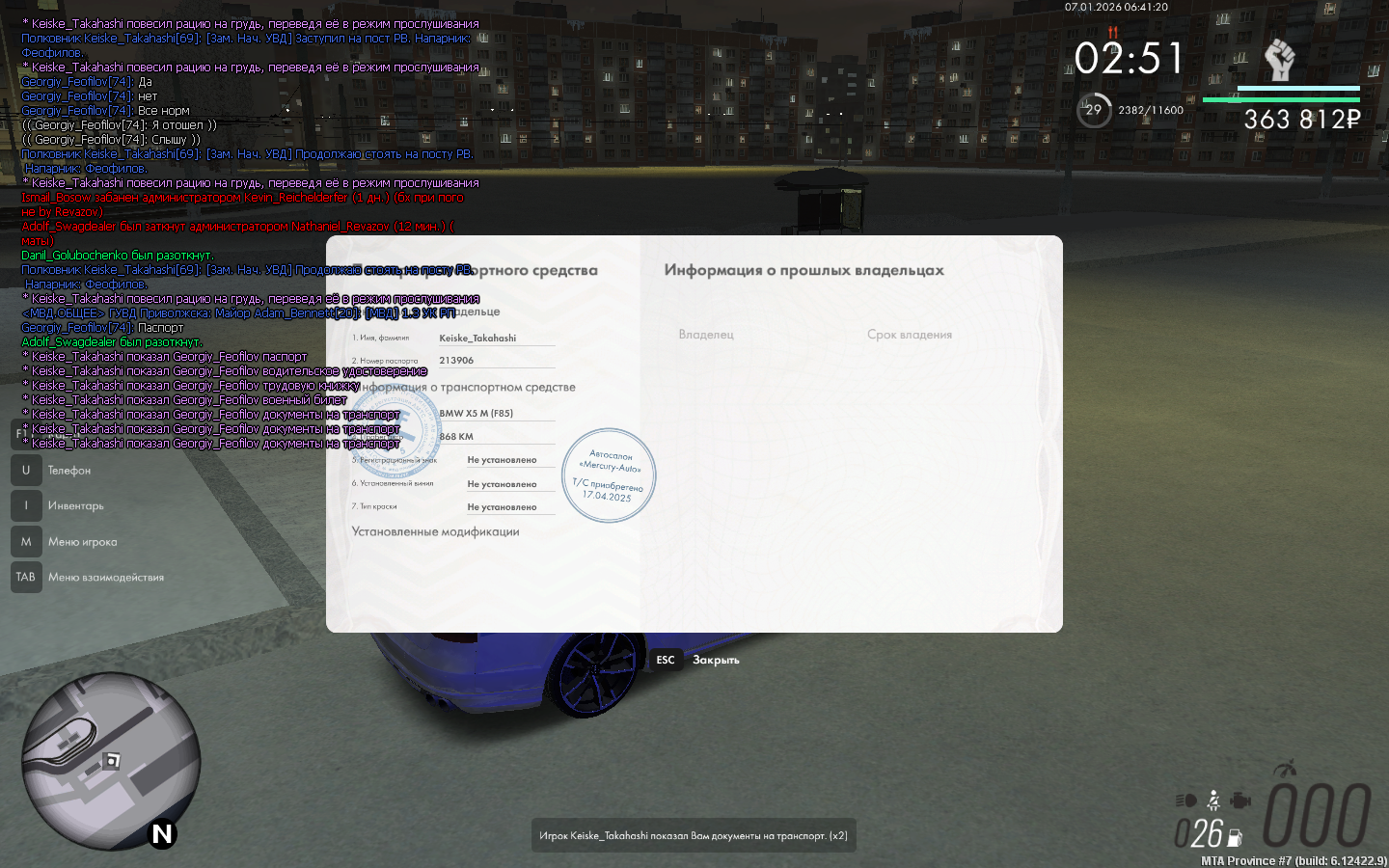Click the engine indicator icon
Viewport: 1389px width, 868px height.
(1240, 800)
